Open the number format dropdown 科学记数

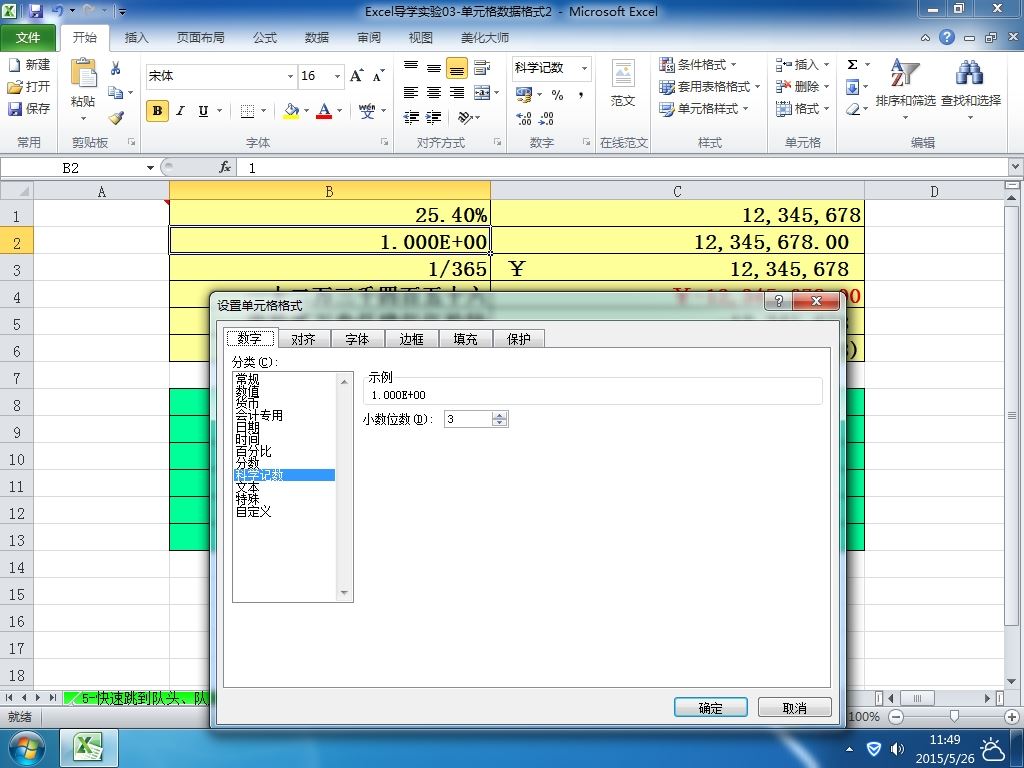[584, 68]
